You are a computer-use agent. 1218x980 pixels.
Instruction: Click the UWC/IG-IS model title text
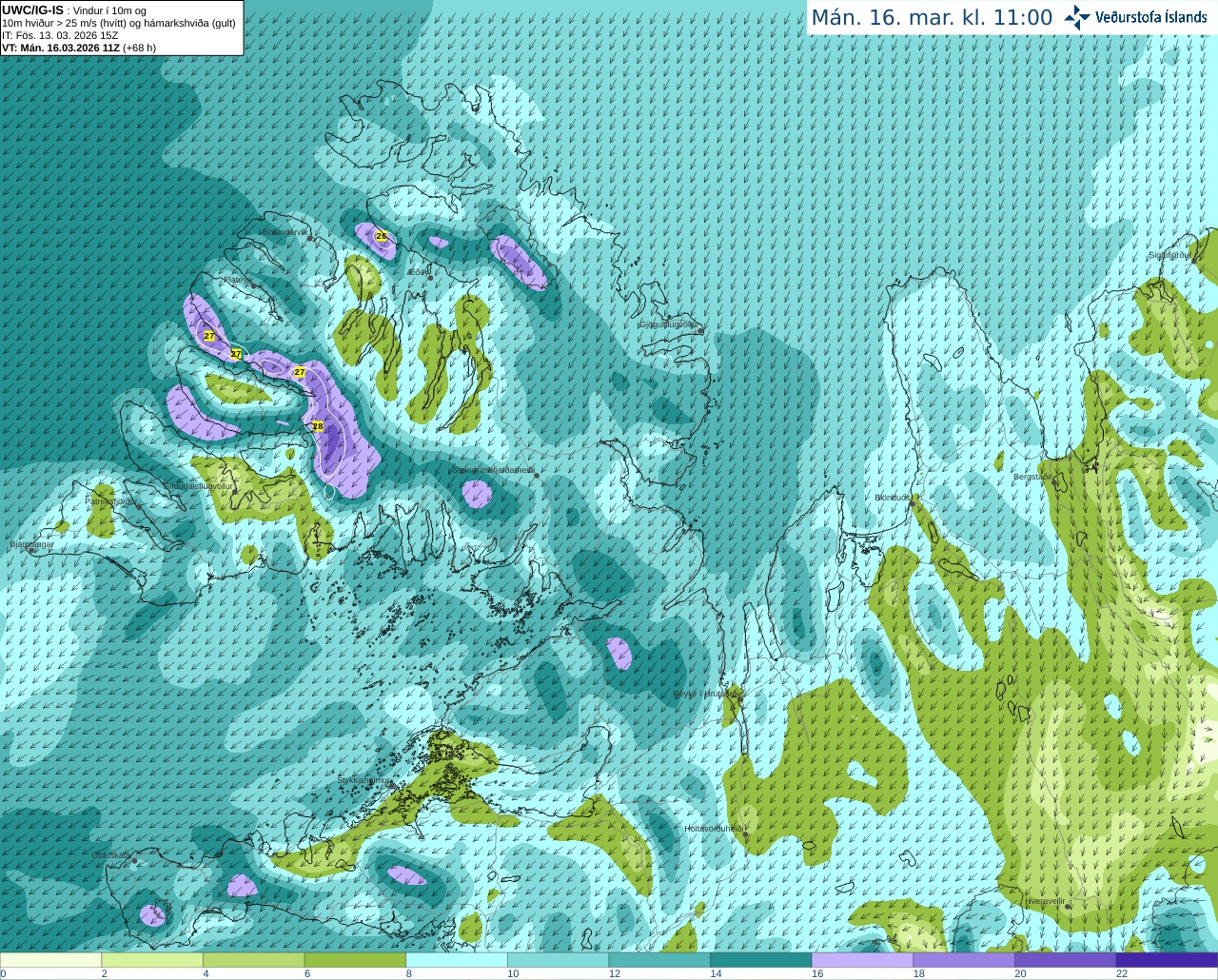[x=33, y=10]
